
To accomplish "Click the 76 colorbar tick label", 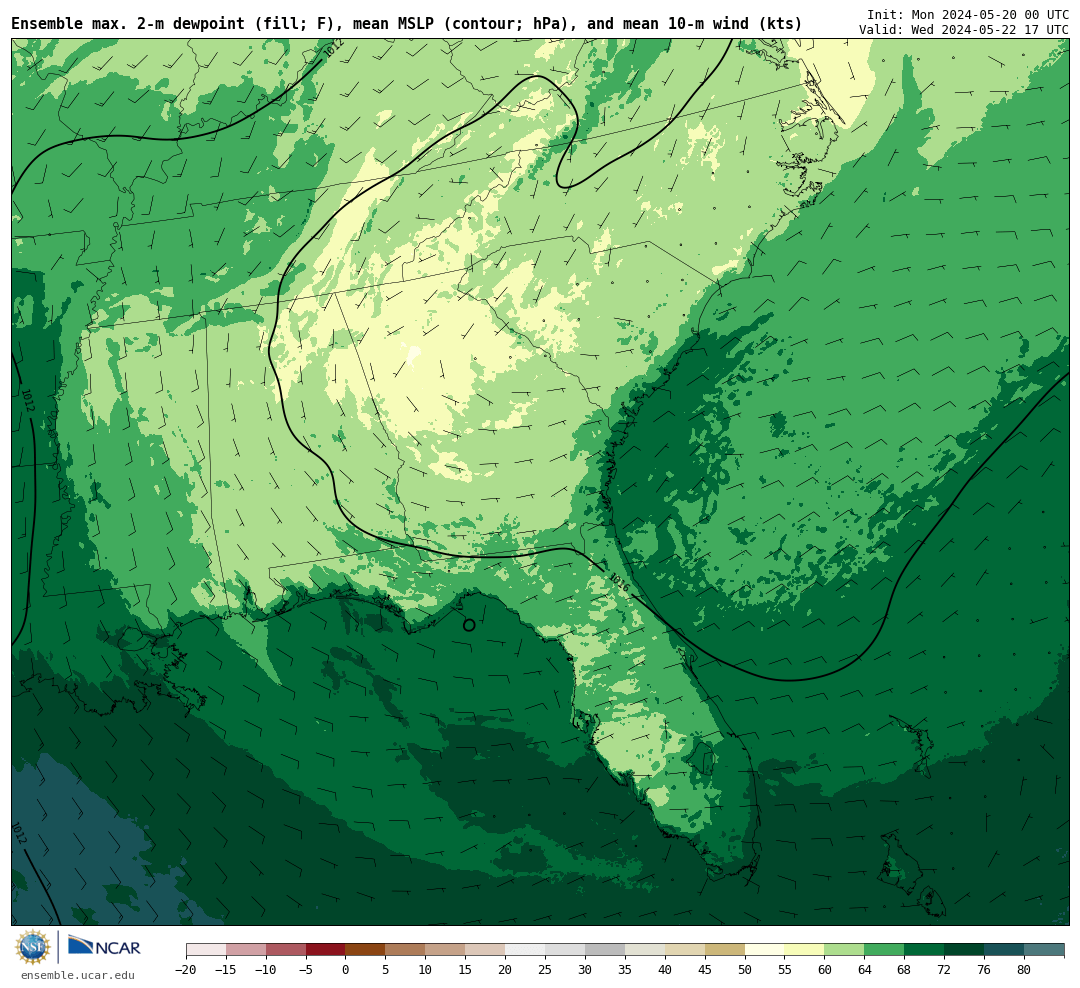I will click(985, 970).
